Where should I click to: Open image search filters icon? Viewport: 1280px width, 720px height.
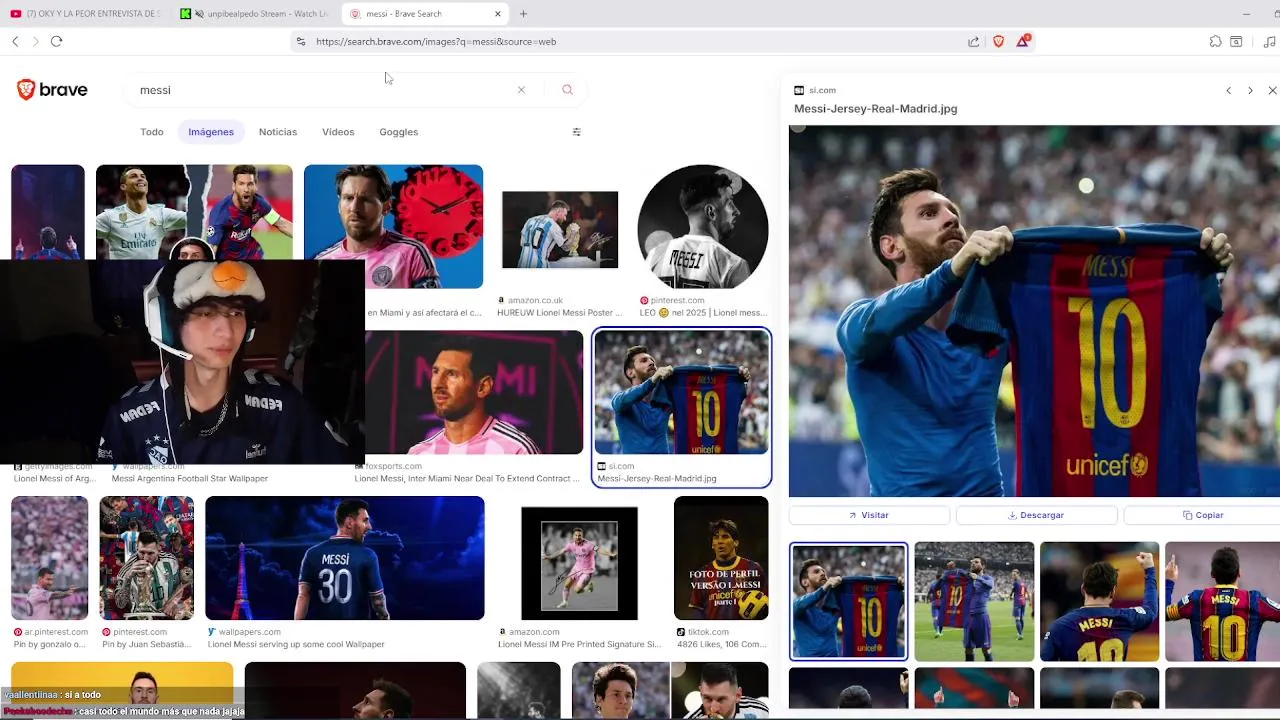click(x=576, y=132)
